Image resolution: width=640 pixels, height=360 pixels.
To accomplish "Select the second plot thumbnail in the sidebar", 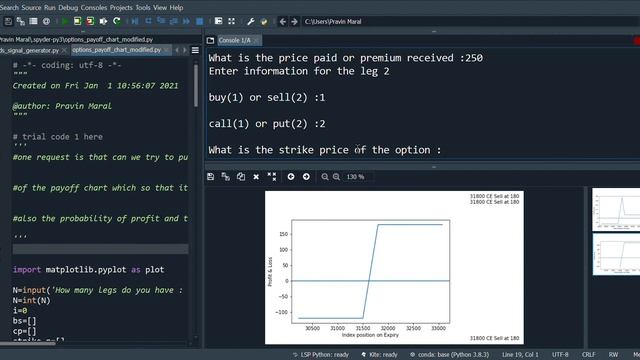I will tap(616, 254).
